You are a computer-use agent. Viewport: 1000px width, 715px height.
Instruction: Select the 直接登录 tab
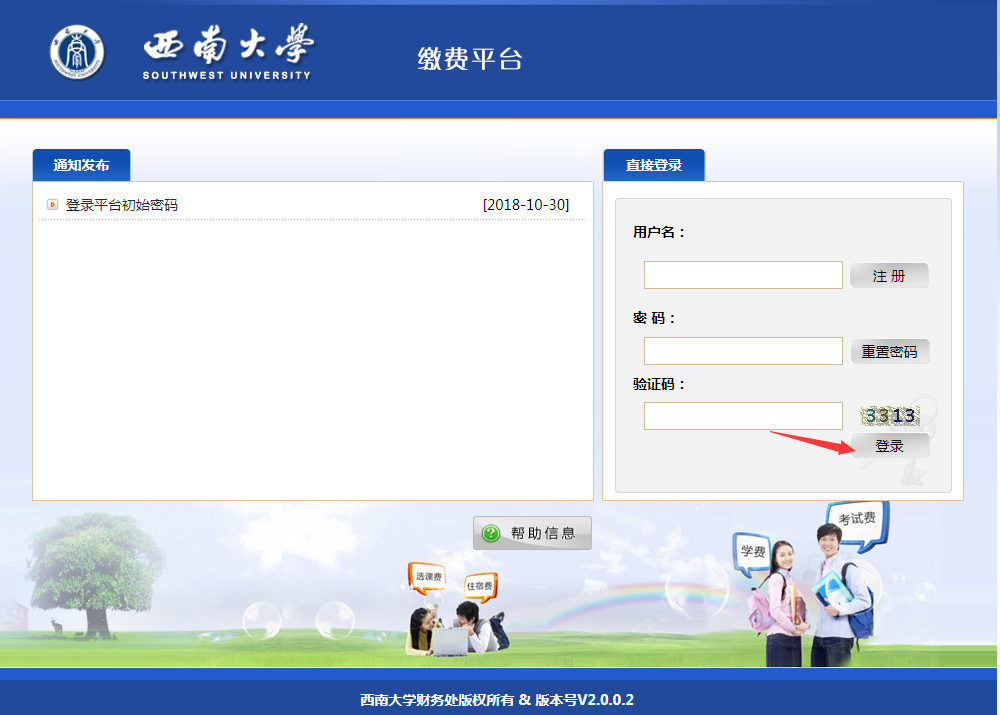(x=654, y=165)
